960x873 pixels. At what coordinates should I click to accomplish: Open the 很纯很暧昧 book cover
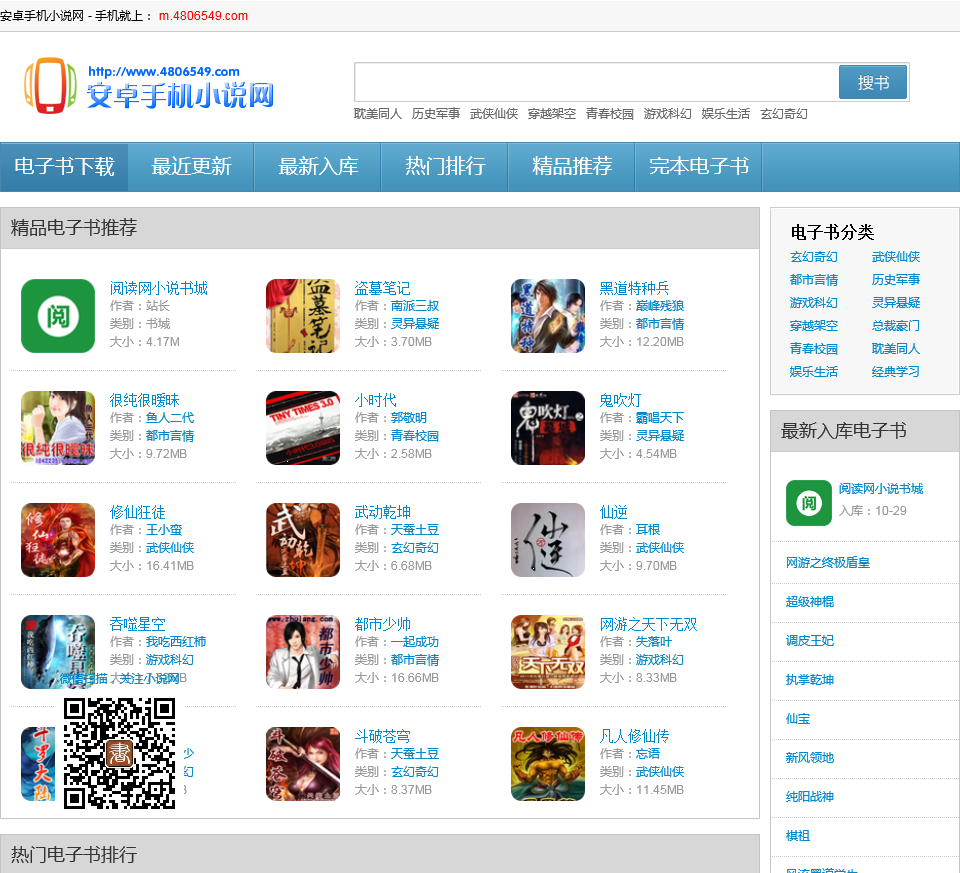coord(58,428)
